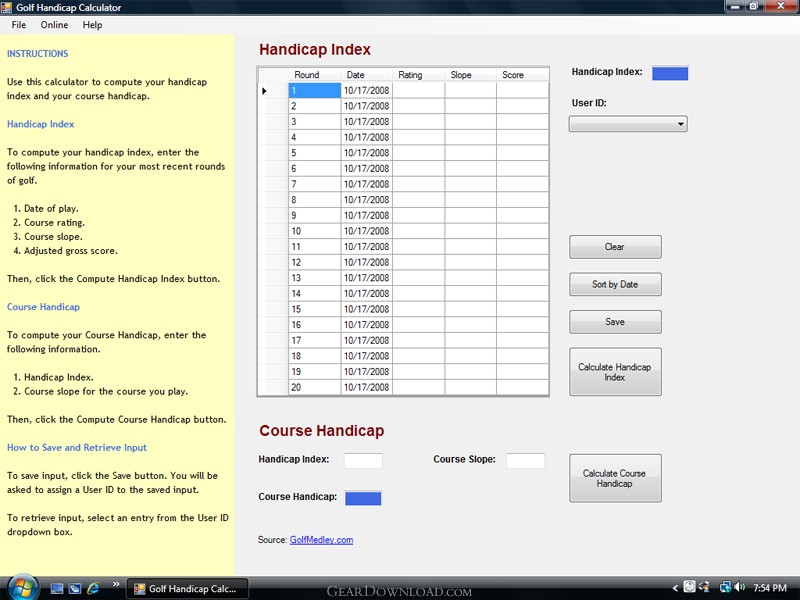The height and width of the screenshot is (600, 800).
Task: Click the network tray icon
Action: pyautogui.click(x=724, y=588)
